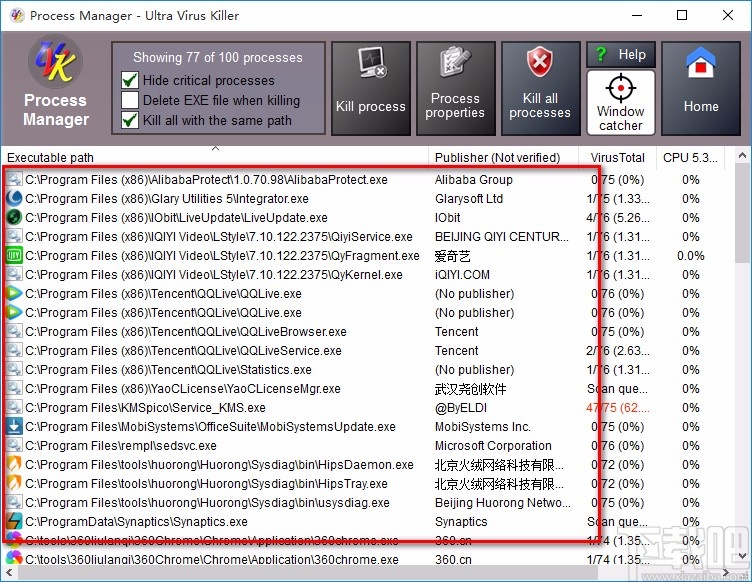Click Microsoft Corporation publisher cell

pyautogui.click(x=493, y=446)
